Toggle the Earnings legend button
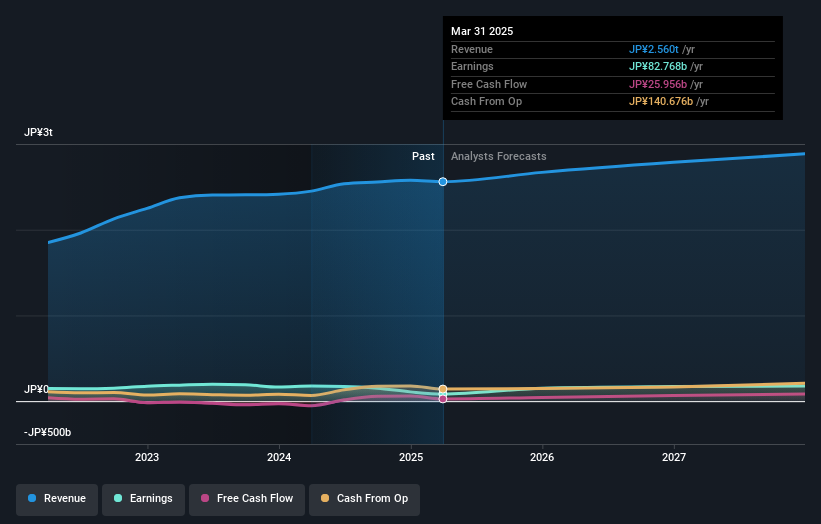 point(143,499)
